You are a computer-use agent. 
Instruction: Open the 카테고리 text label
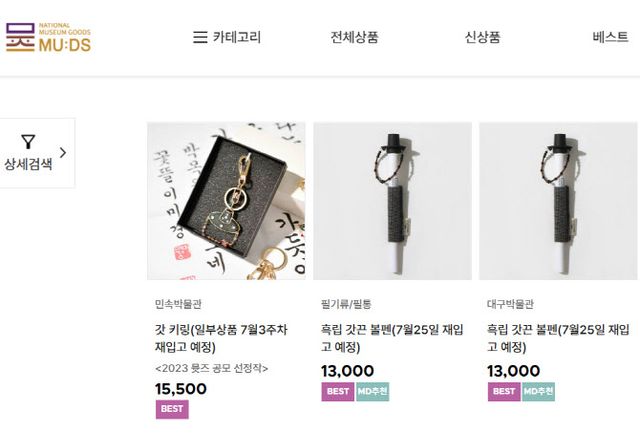236,37
